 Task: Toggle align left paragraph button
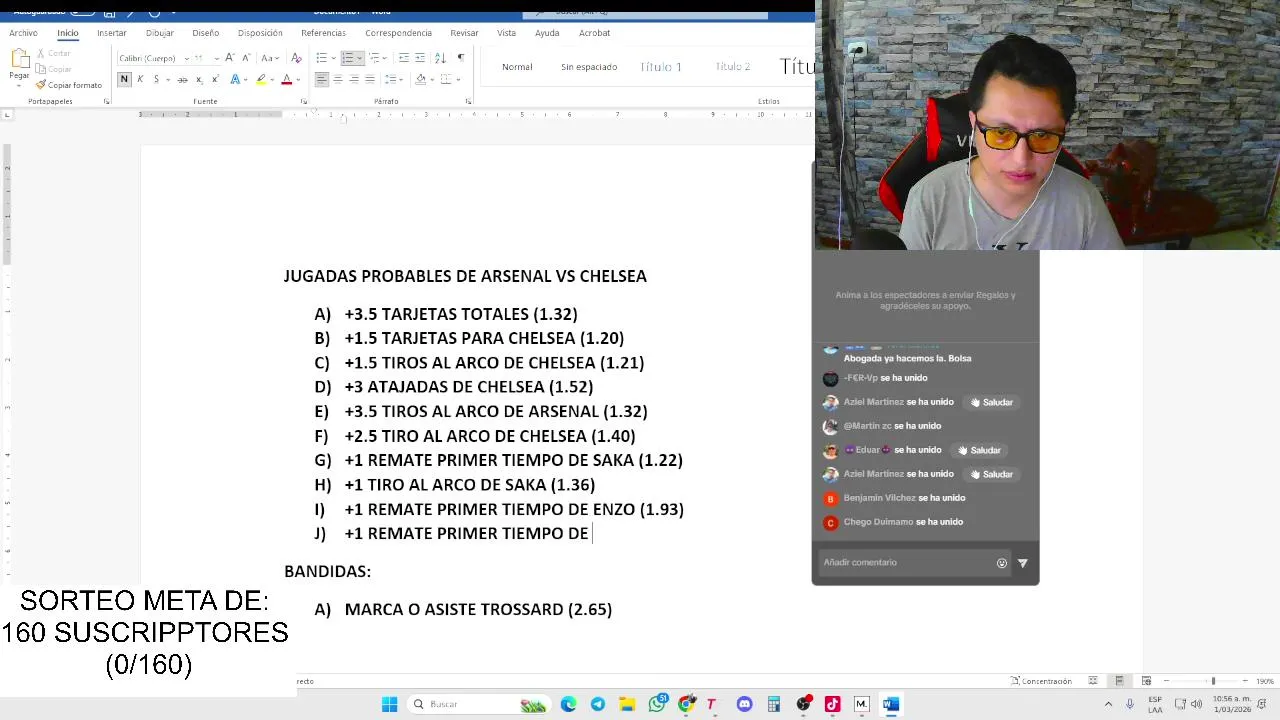pos(322,79)
